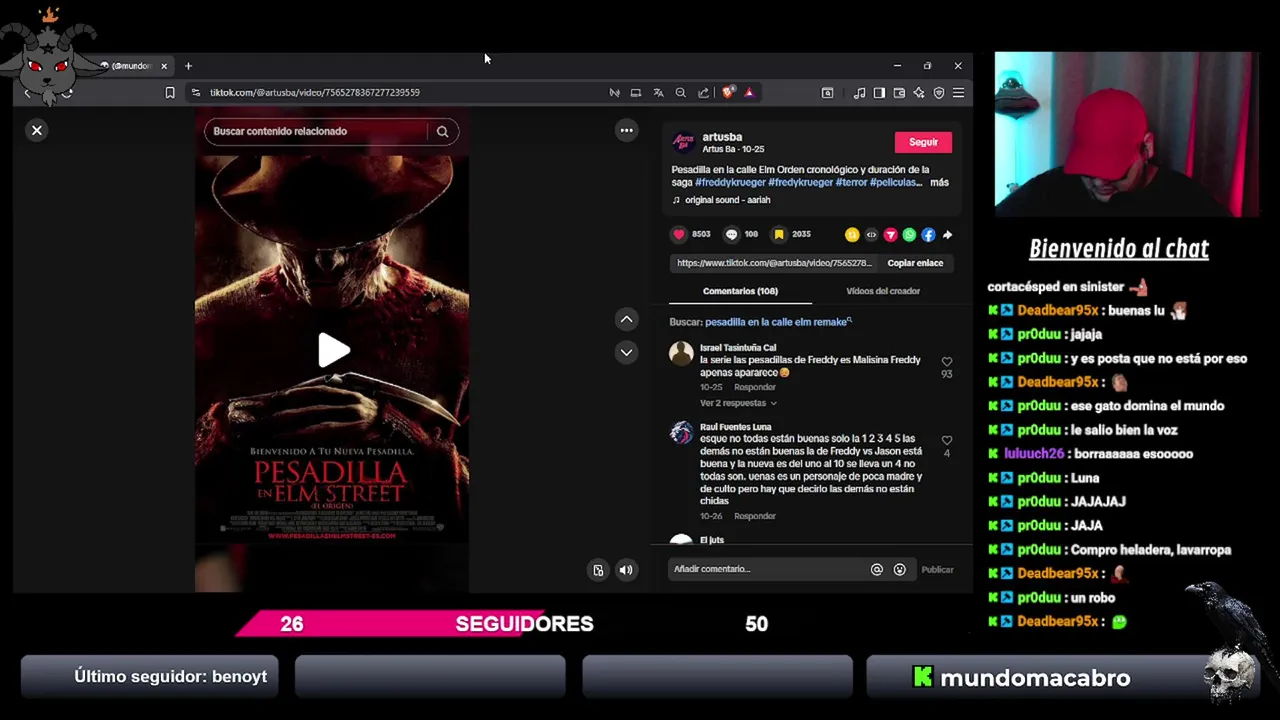1280x720 pixels.
Task: Share video on WhatsApp
Action: (909, 235)
